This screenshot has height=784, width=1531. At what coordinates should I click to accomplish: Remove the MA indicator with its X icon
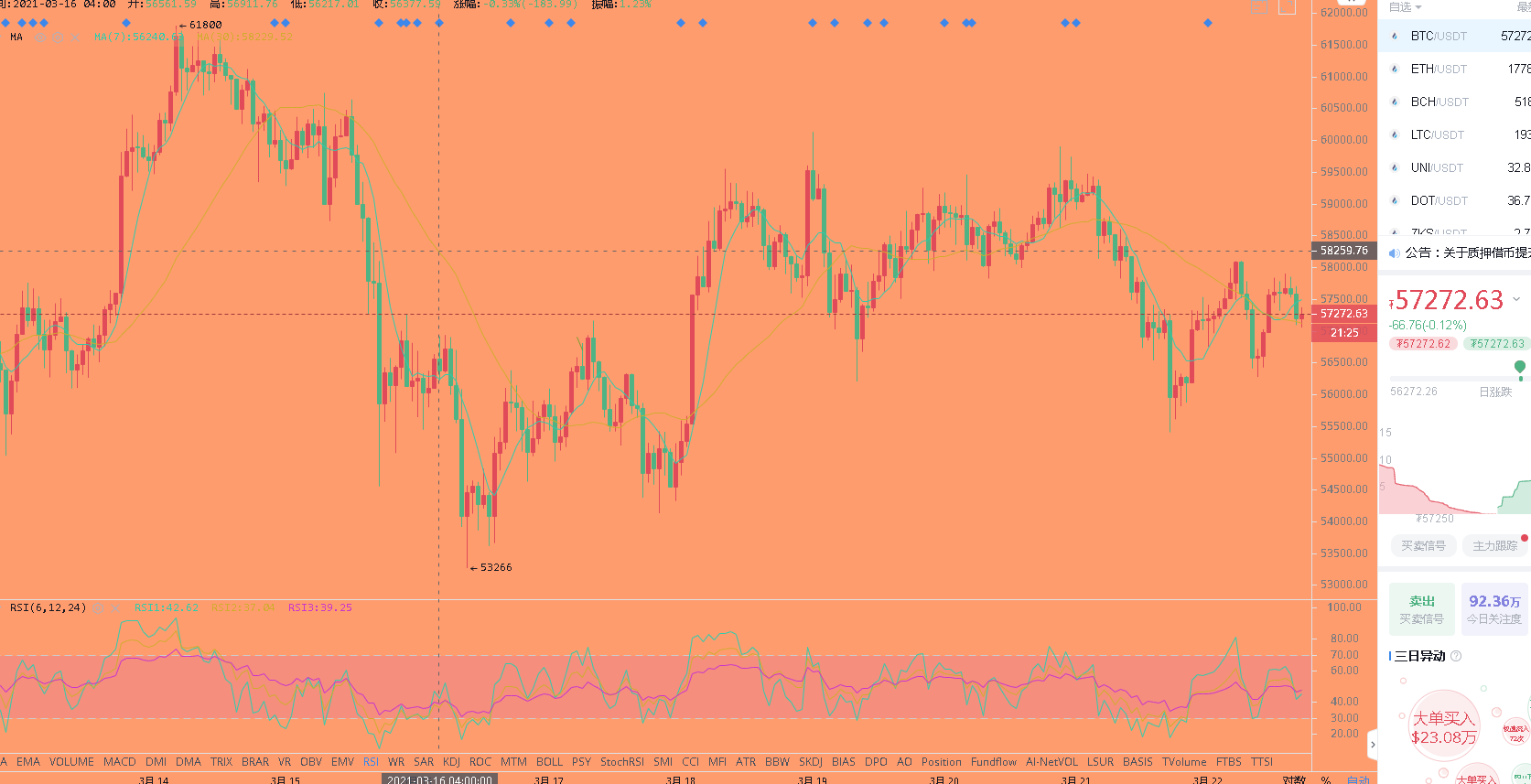(75, 37)
